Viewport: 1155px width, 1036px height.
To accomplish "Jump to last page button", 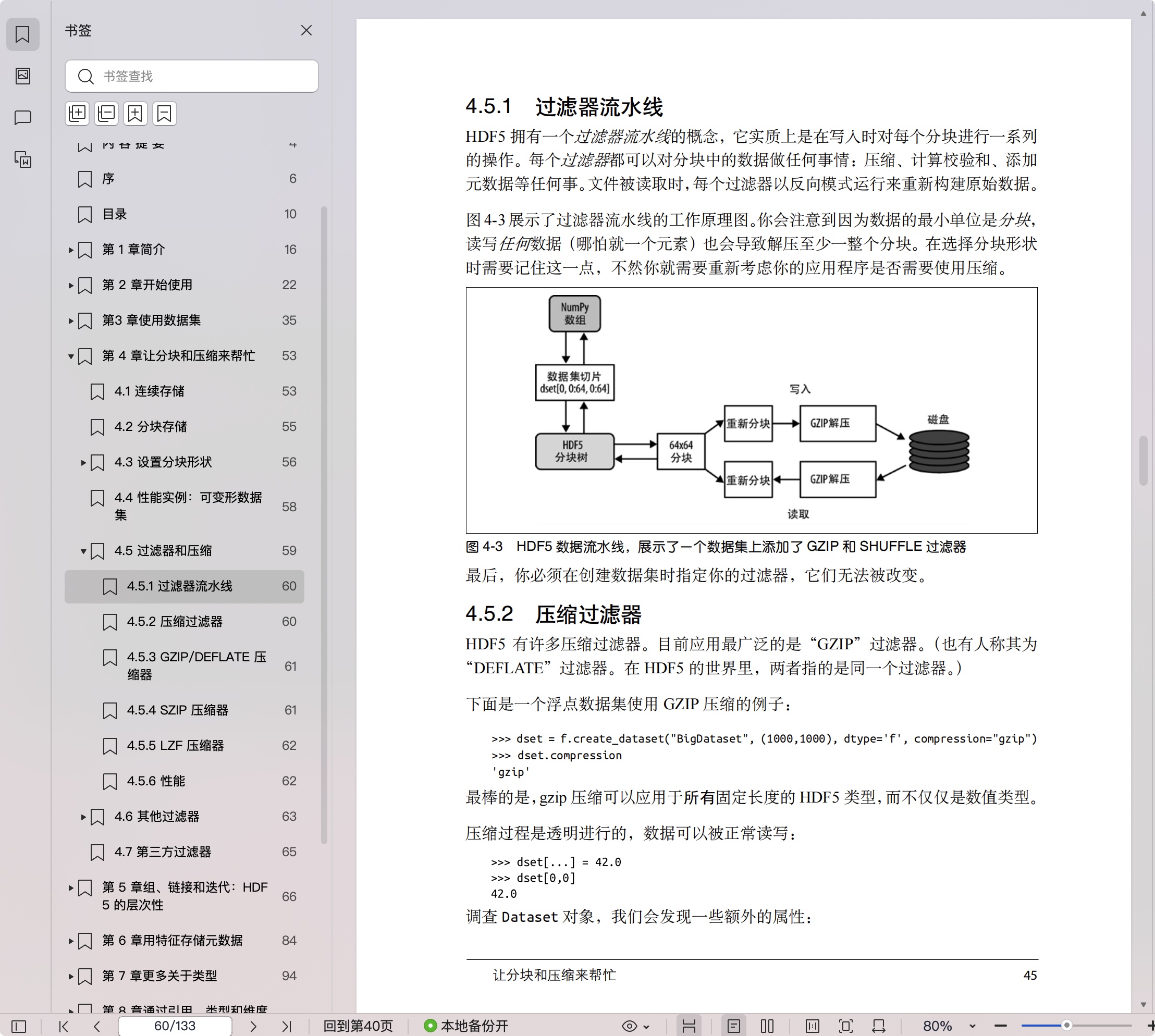I will click(286, 1026).
